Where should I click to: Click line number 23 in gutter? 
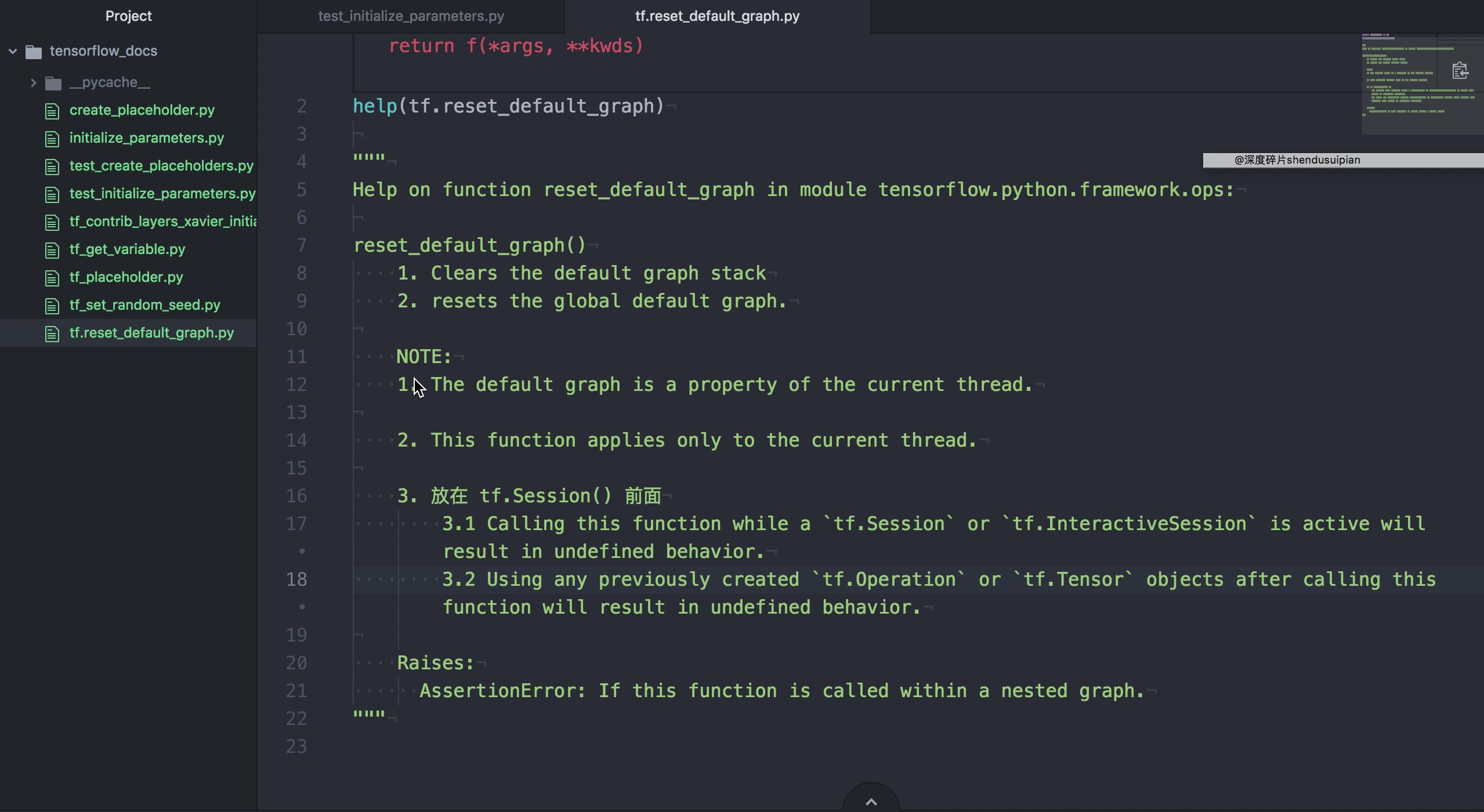point(296,746)
